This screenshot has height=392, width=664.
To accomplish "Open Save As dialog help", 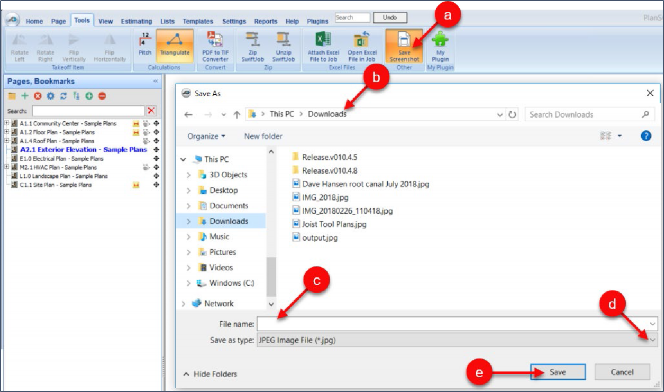I will point(646,136).
